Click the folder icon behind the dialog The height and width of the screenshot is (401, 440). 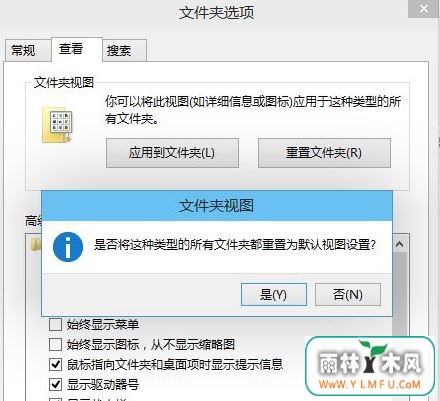click(35, 246)
